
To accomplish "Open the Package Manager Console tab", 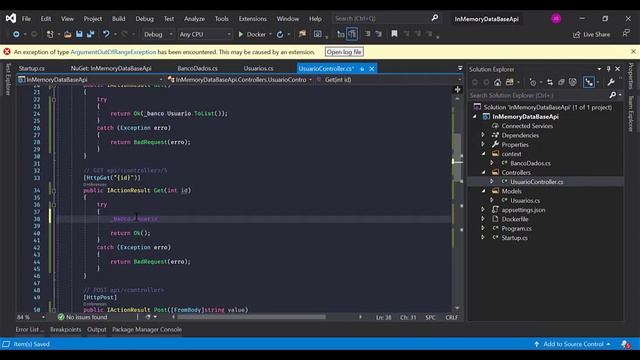I will [147, 329].
